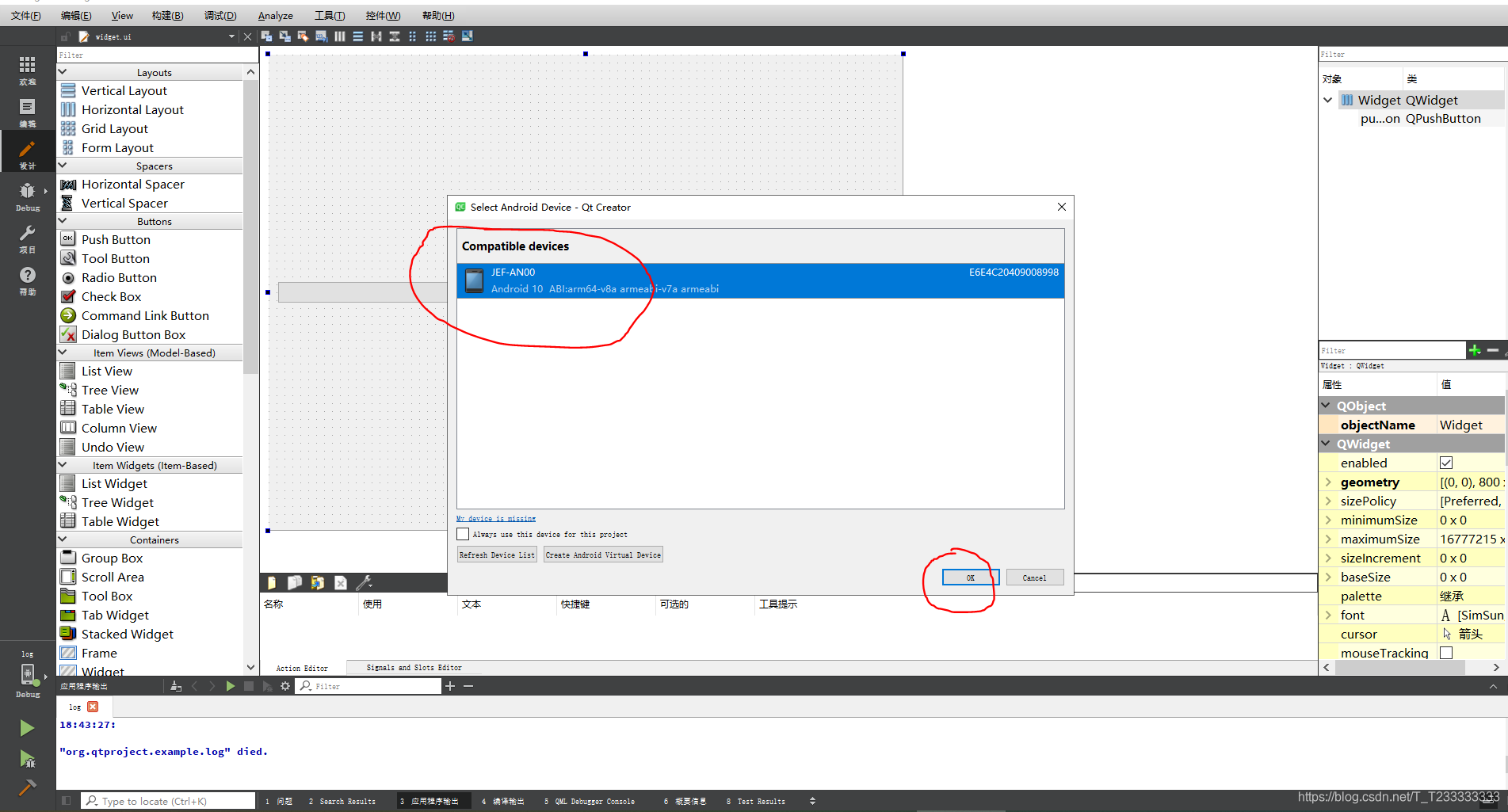1508x812 pixels.
Task: Open the Help mode question-mark icon
Action: [27, 275]
